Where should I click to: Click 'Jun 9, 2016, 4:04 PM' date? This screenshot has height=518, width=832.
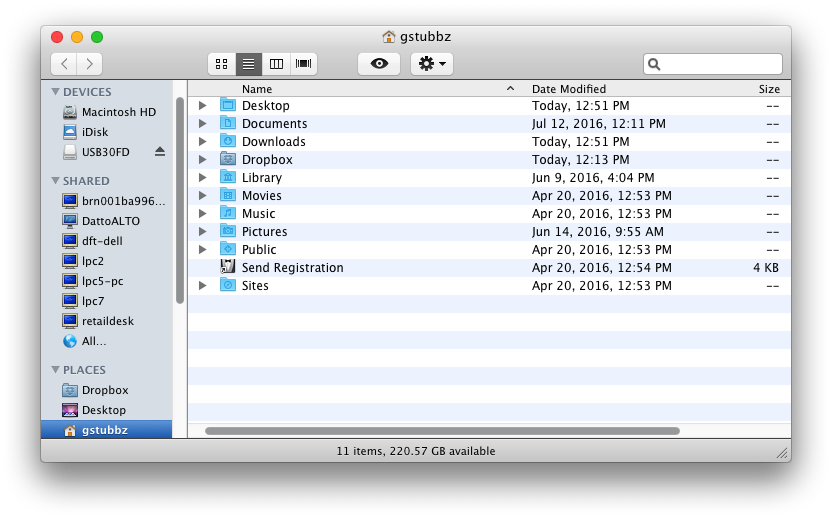(x=593, y=178)
